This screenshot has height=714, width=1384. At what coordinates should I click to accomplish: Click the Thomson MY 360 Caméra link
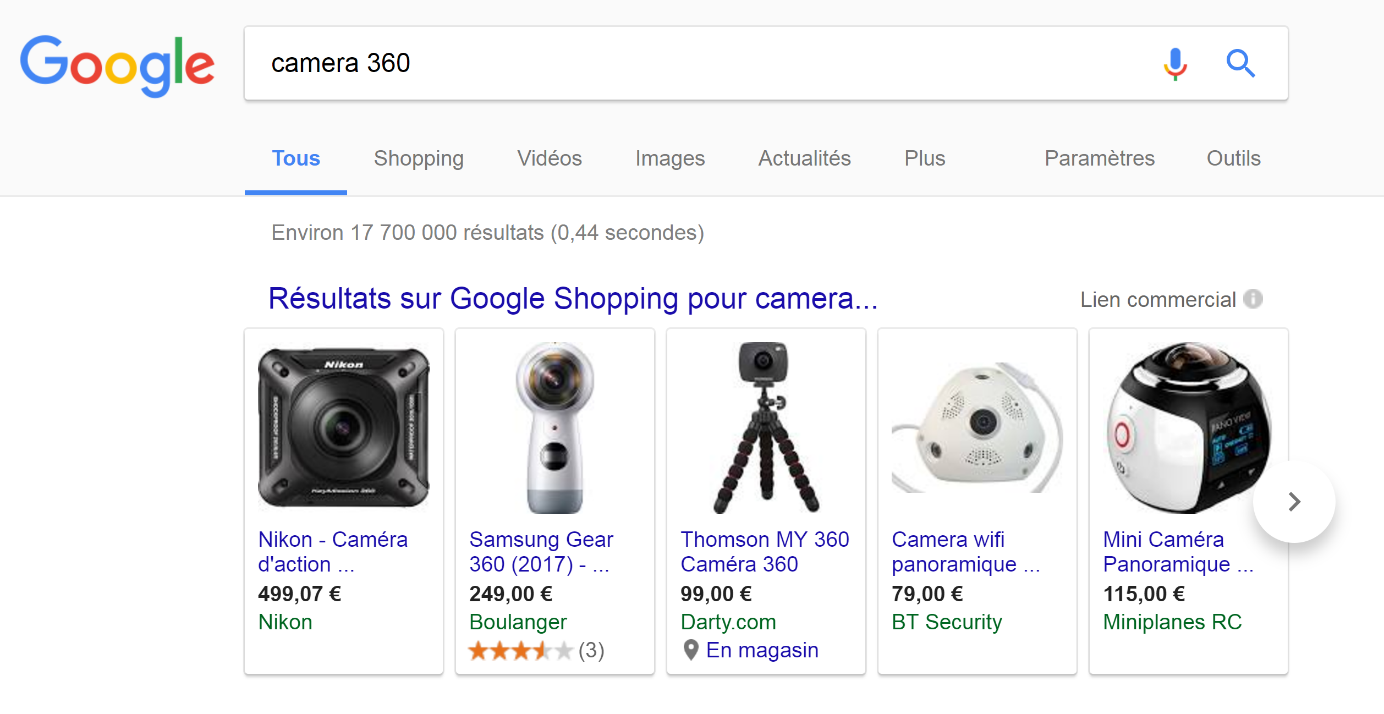(764, 552)
